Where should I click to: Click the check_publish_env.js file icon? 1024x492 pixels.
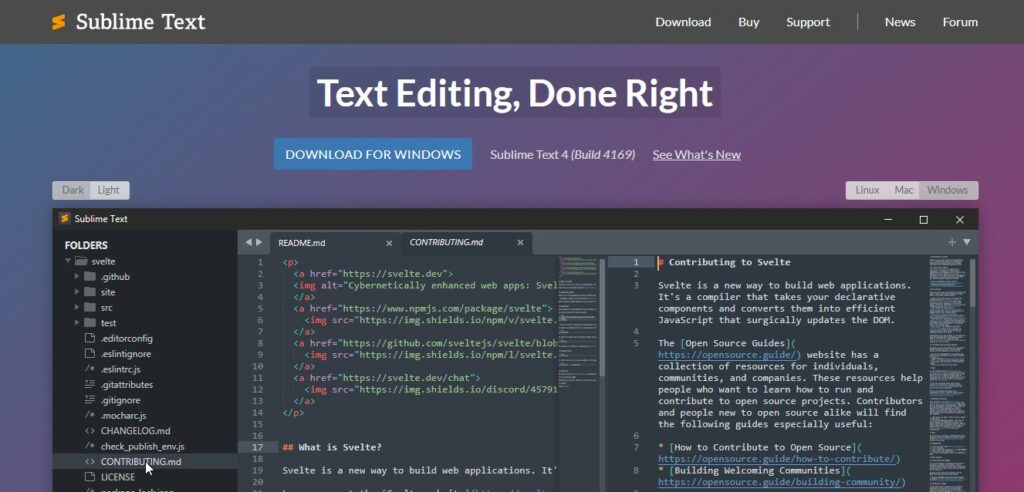pos(90,446)
